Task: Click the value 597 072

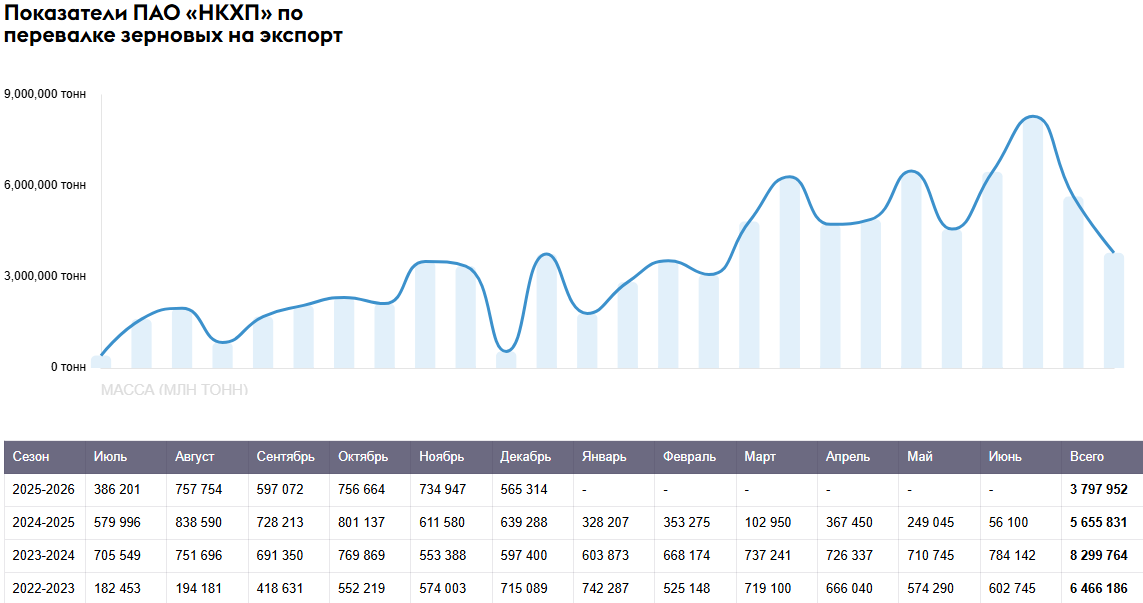Action: tap(280, 489)
